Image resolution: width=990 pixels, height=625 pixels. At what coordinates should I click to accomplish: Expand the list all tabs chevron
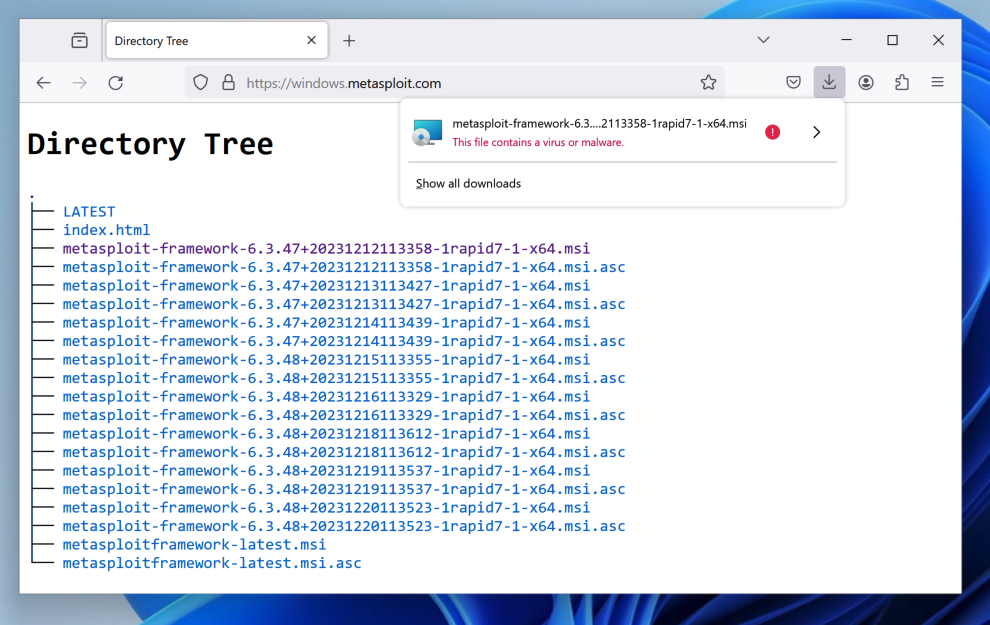(x=763, y=40)
